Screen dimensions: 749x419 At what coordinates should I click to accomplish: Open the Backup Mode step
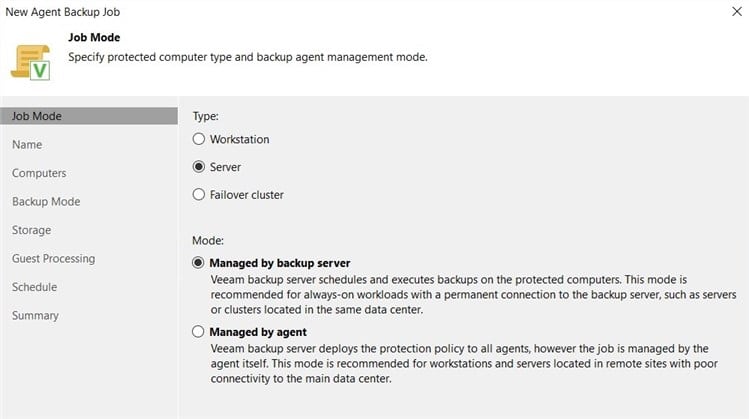pyautogui.click(x=46, y=202)
